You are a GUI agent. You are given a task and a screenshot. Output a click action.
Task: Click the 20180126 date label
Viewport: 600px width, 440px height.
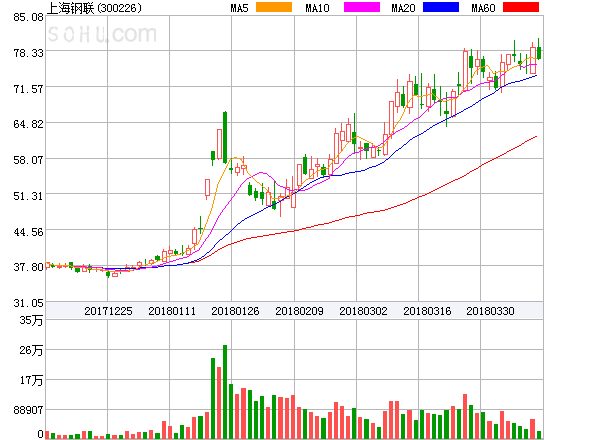(235, 311)
